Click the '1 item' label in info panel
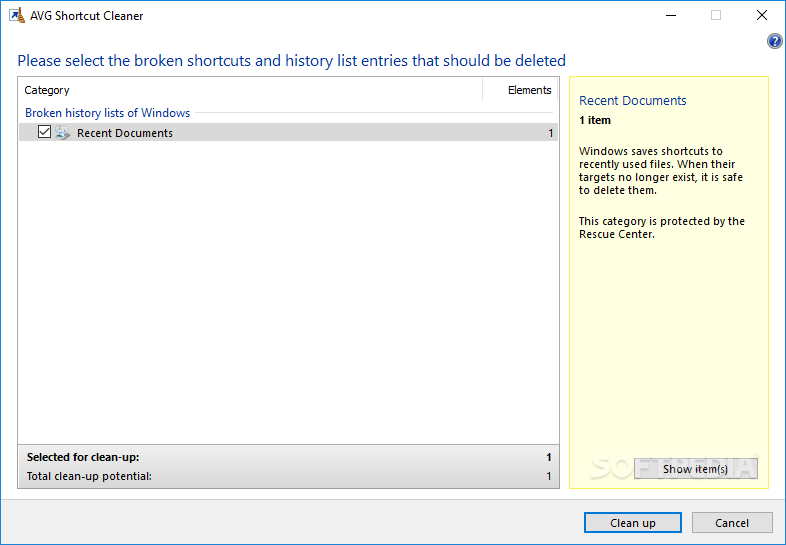The width and height of the screenshot is (786, 545). point(595,120)
